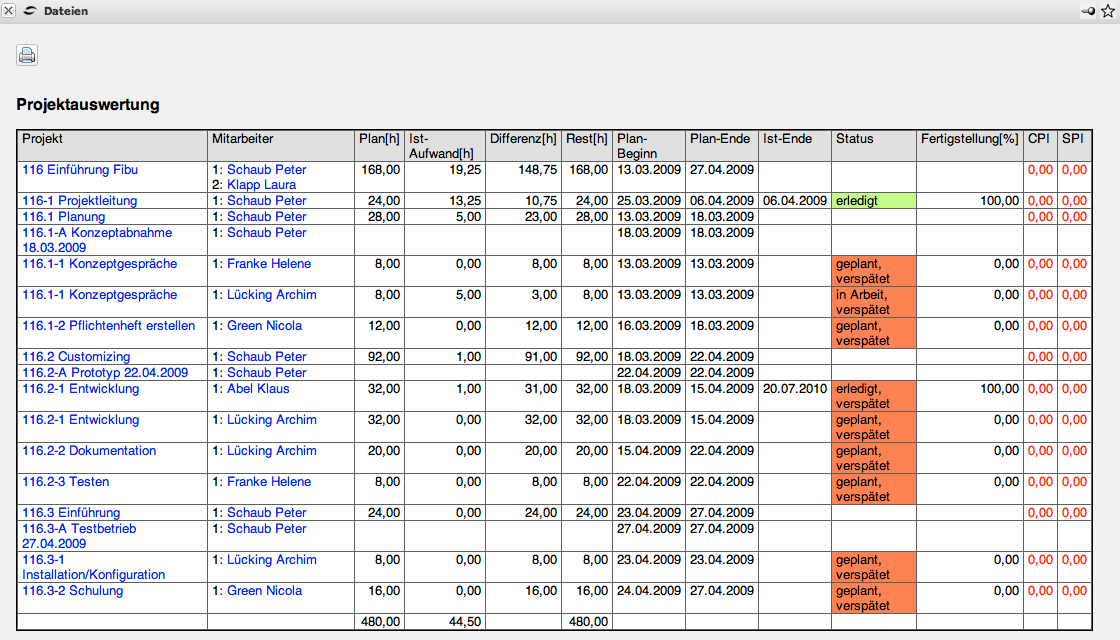Screen dimensions: 1120x640
Task: Click the pin icon beside the star
Action: click(x=1088, y=11)
